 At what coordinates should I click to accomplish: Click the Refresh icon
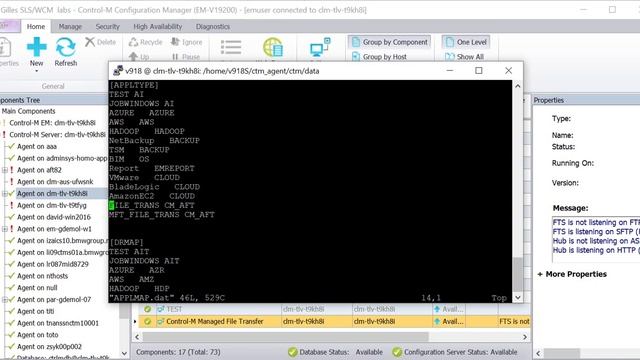click(x=66, y=47)
